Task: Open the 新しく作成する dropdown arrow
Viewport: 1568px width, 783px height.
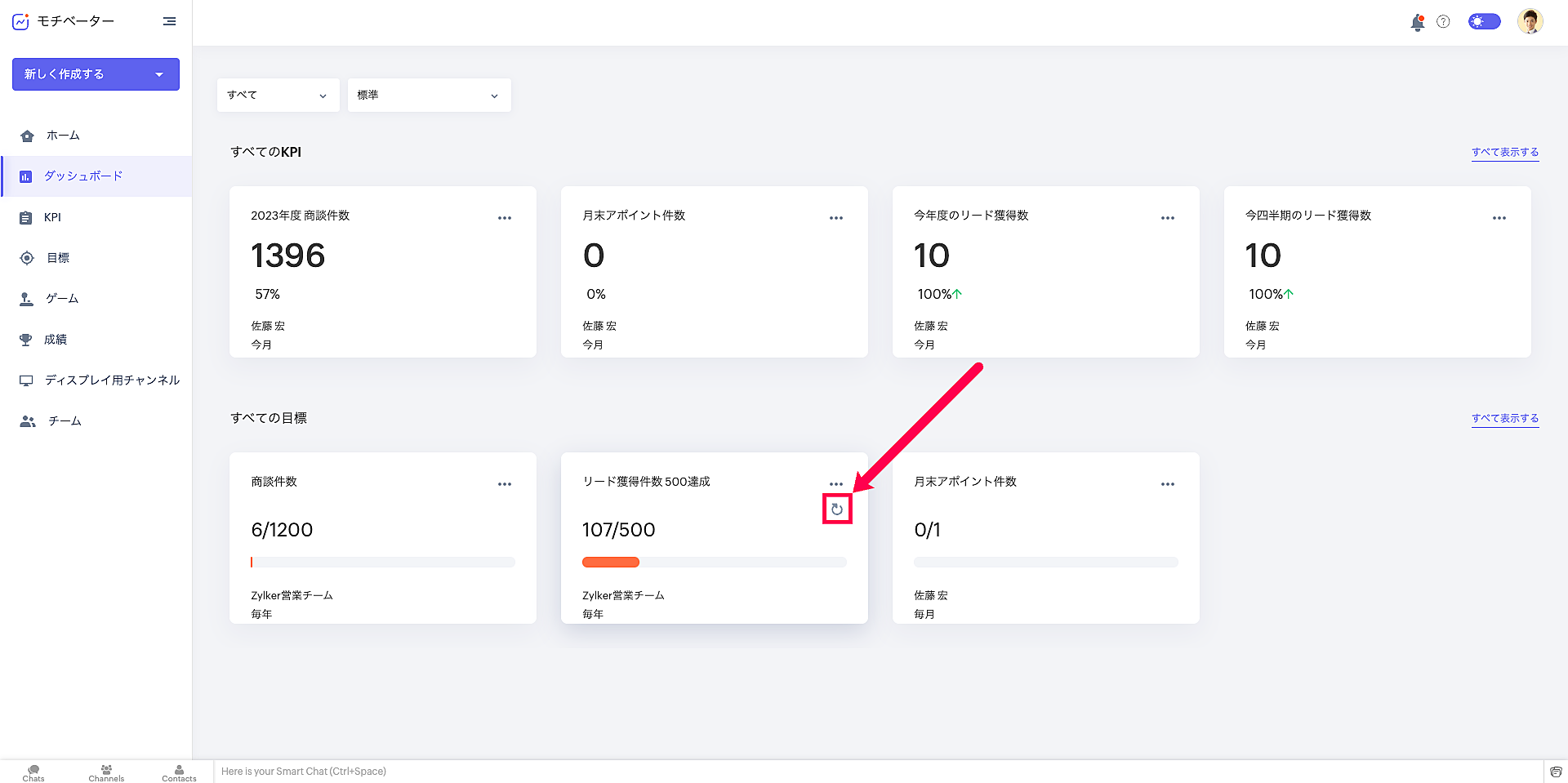Action: [159, 74]
